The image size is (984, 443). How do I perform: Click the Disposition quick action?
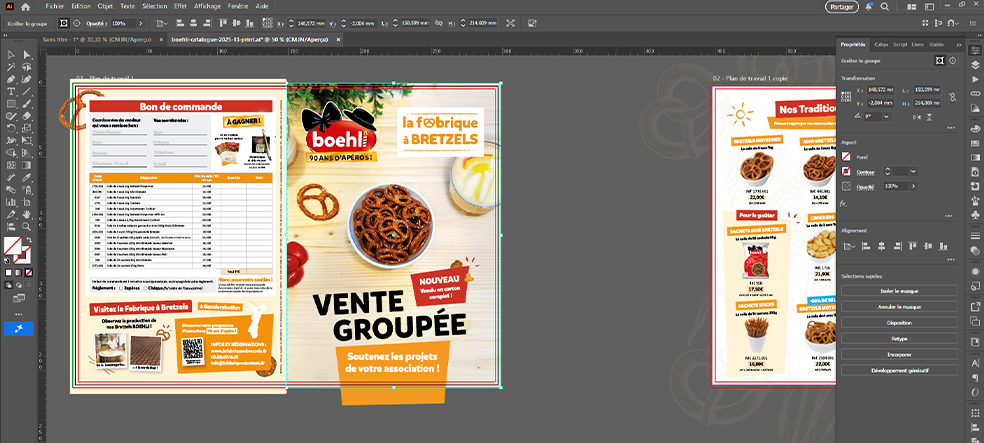pyautogui.click(x=899, y=323)
